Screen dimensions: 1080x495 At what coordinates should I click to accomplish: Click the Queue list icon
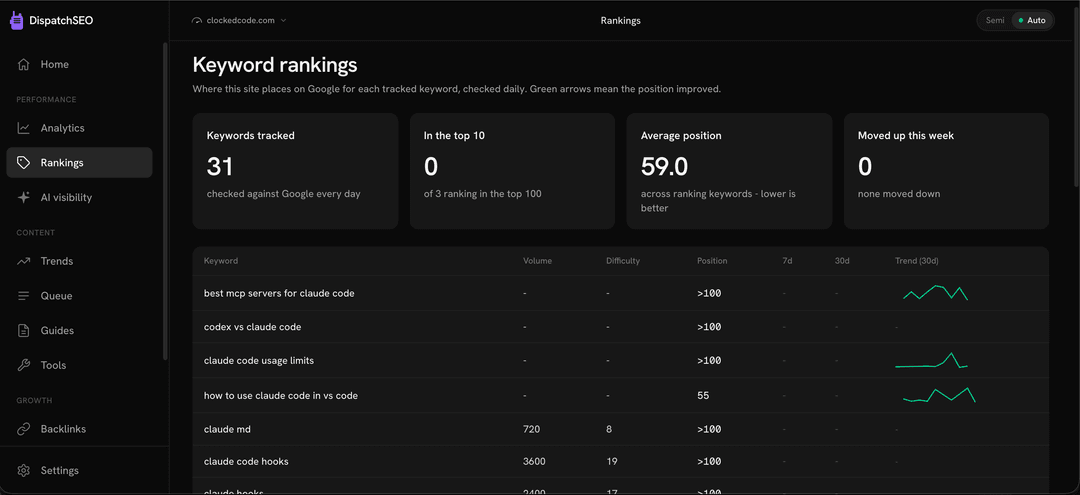(x=23, y=296)
